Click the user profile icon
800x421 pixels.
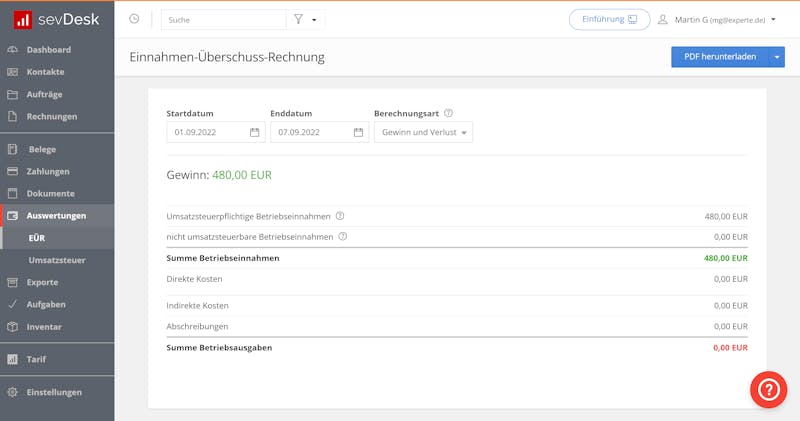pos(663,19)
